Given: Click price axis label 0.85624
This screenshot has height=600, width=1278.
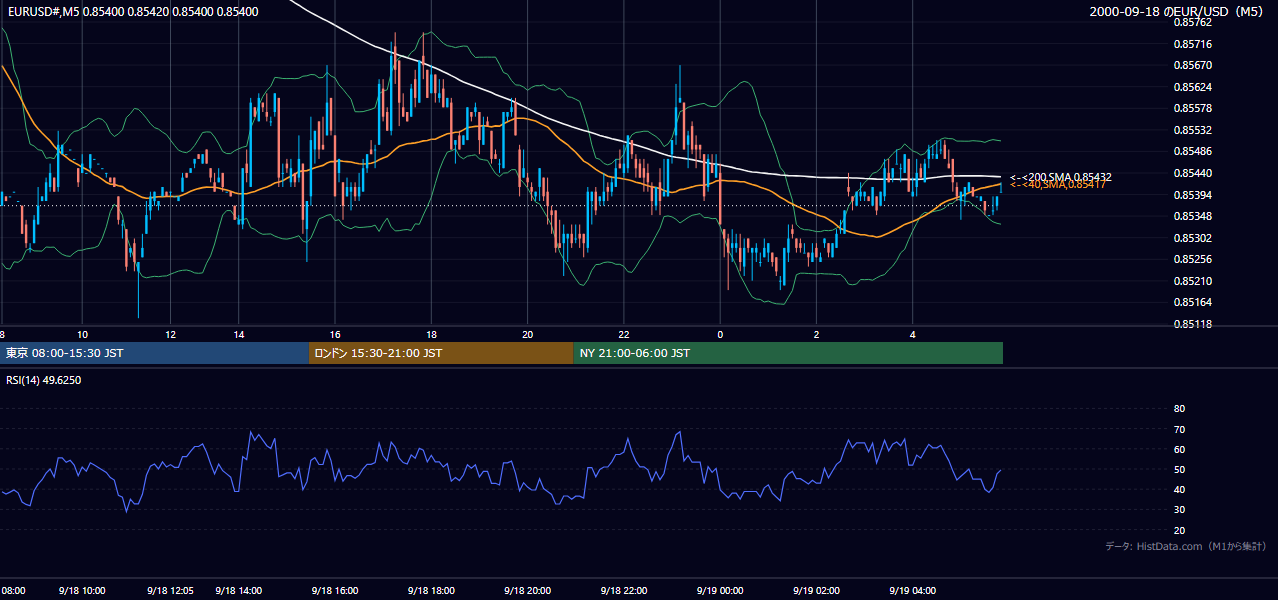Looking at the screenshot, I should coord(1193,87).
